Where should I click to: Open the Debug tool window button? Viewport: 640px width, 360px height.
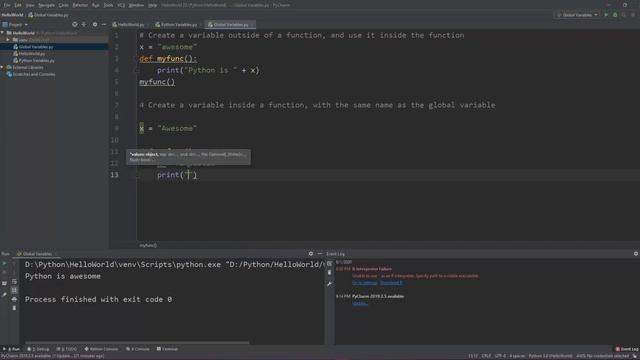point(39,349)
